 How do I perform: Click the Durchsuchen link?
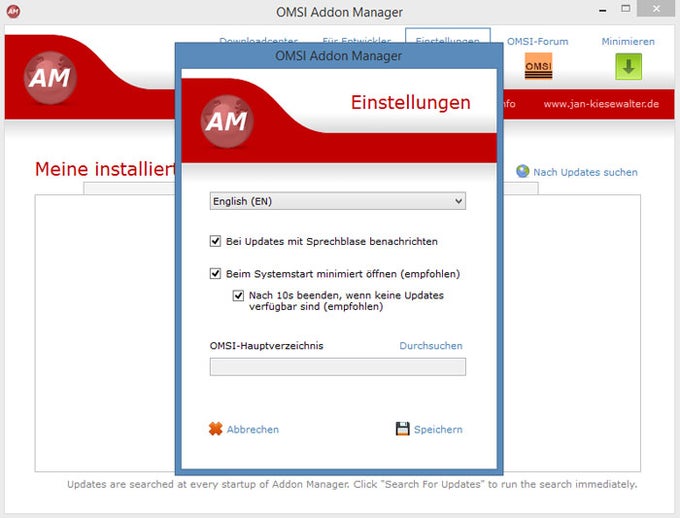pyautogui.click(x=431, y=346)
